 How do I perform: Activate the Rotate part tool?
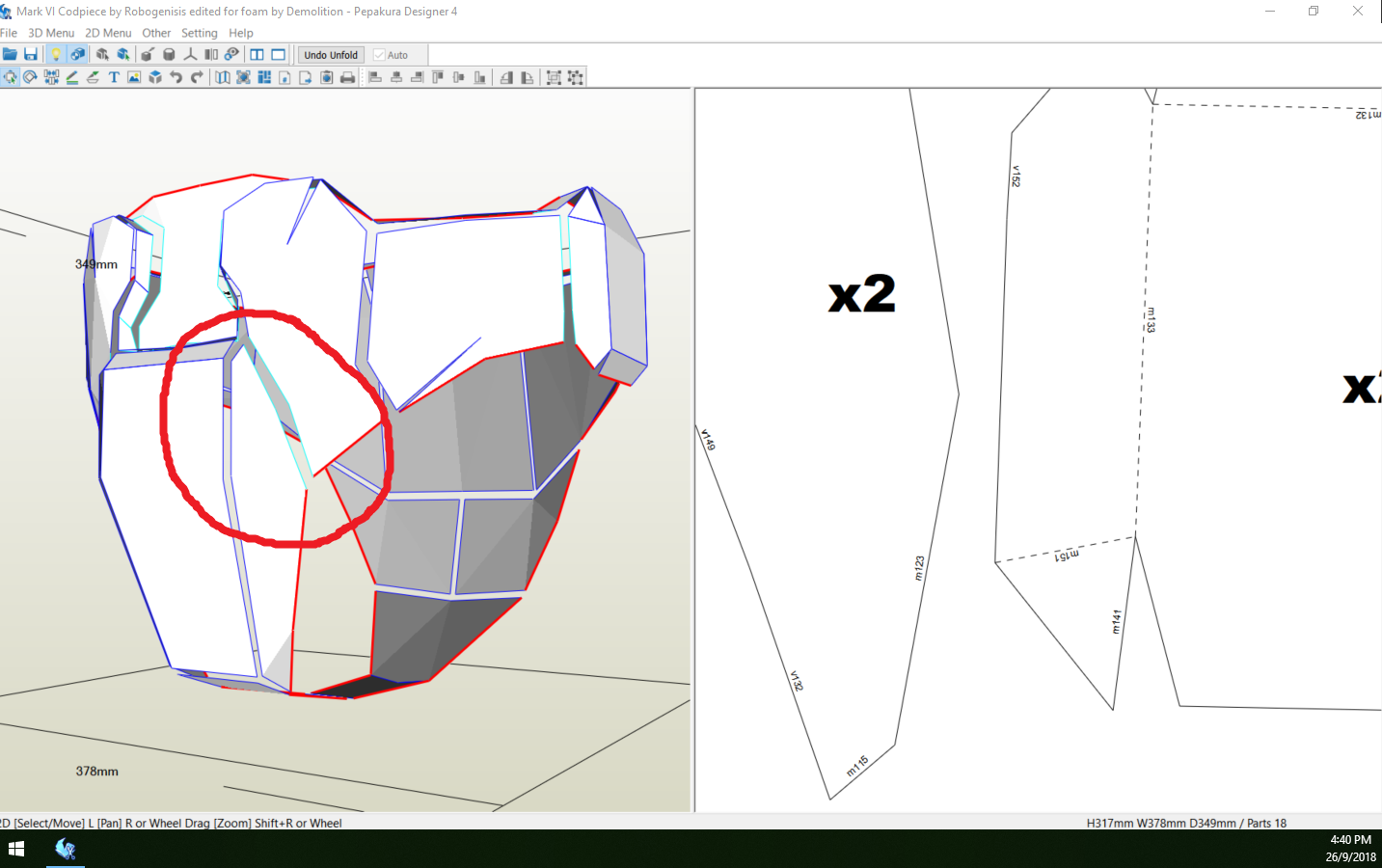pyautogui.click(x=30, y=77)
